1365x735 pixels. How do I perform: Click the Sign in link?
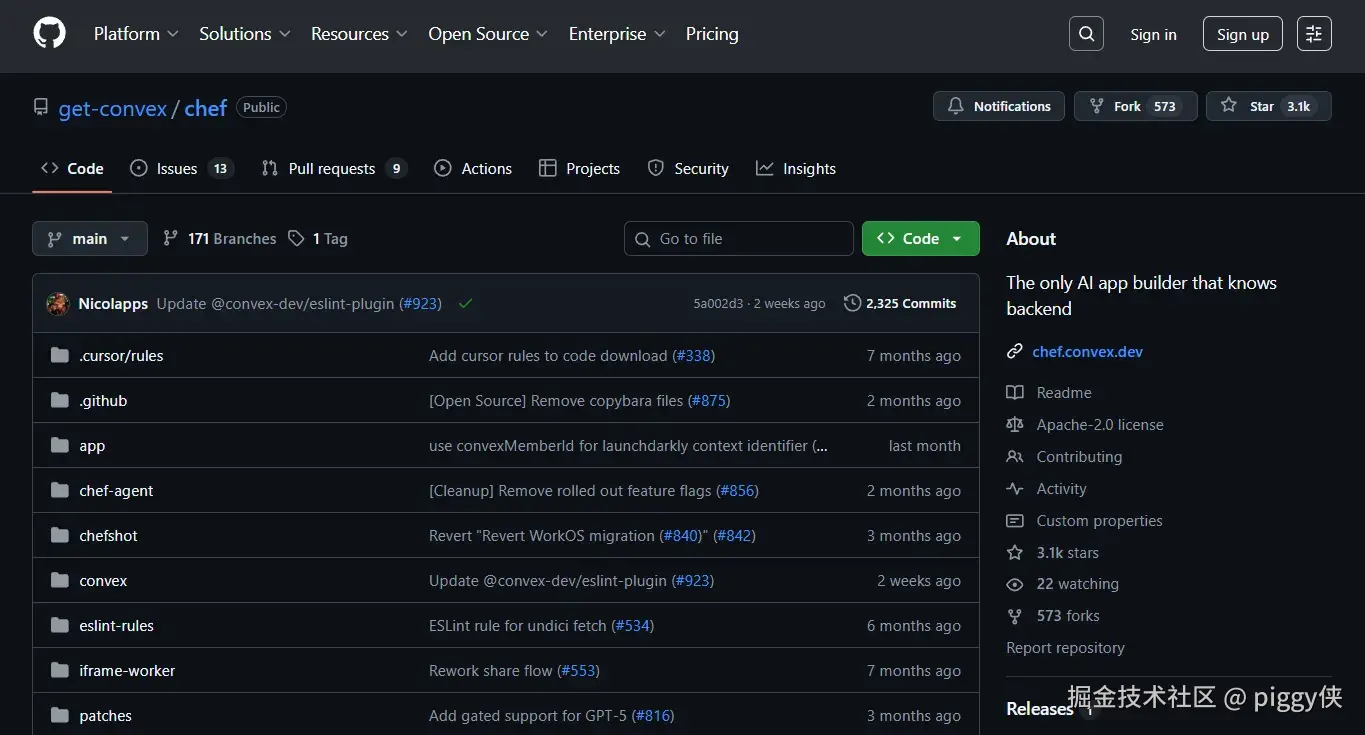click(1153, 34)
